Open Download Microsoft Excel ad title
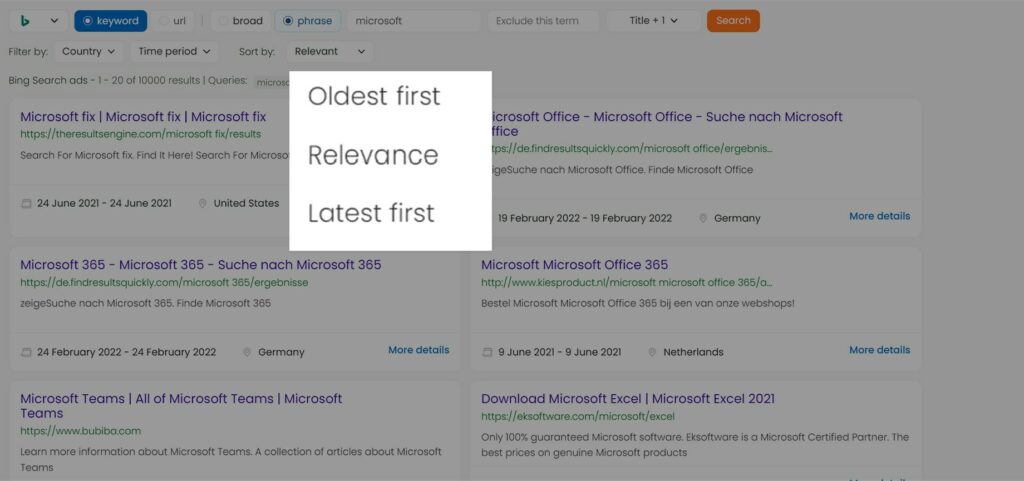The image size is (1024, 481). tap(628, 399)
